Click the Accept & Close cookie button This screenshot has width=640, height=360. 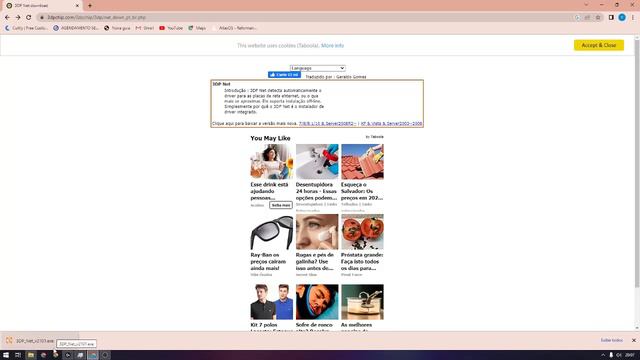tap(599, 45)
